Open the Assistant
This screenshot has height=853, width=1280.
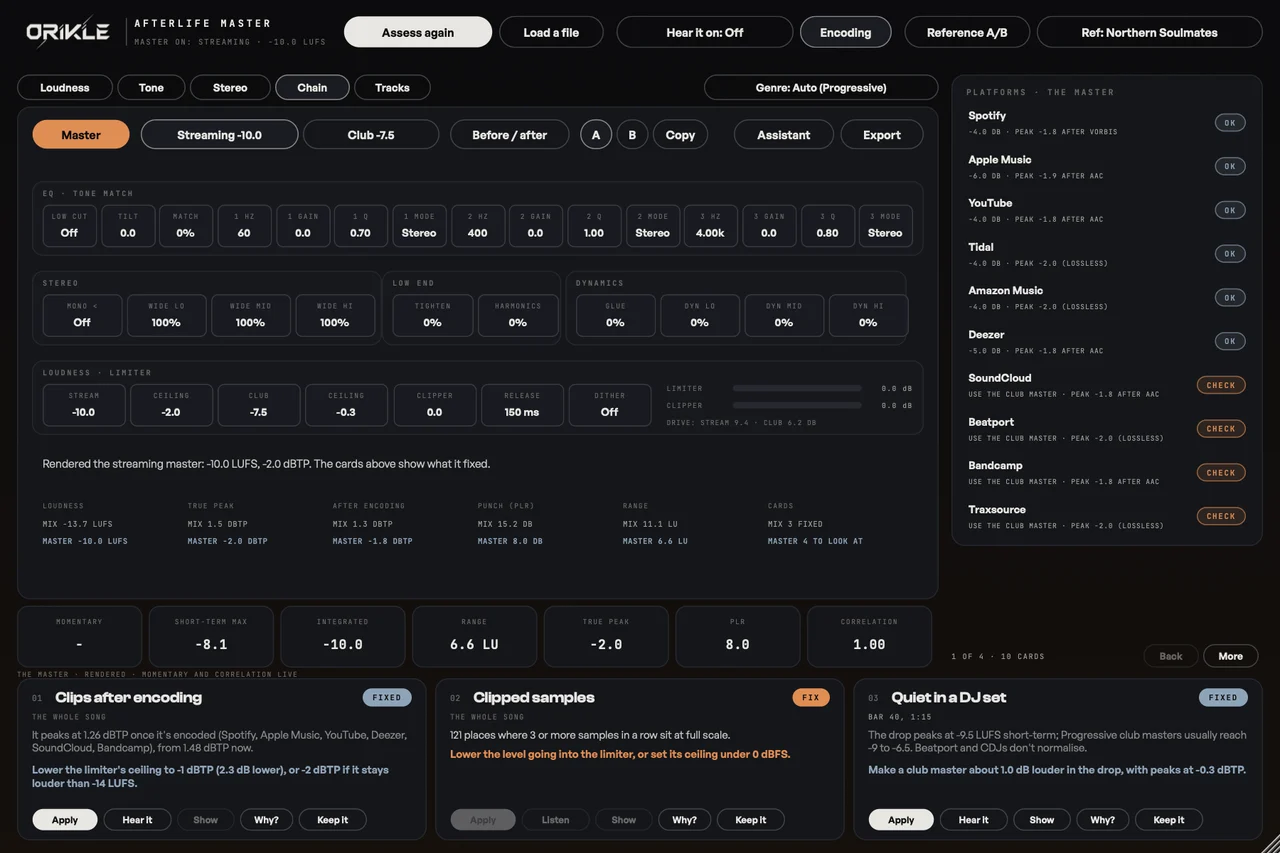[784, 134]
